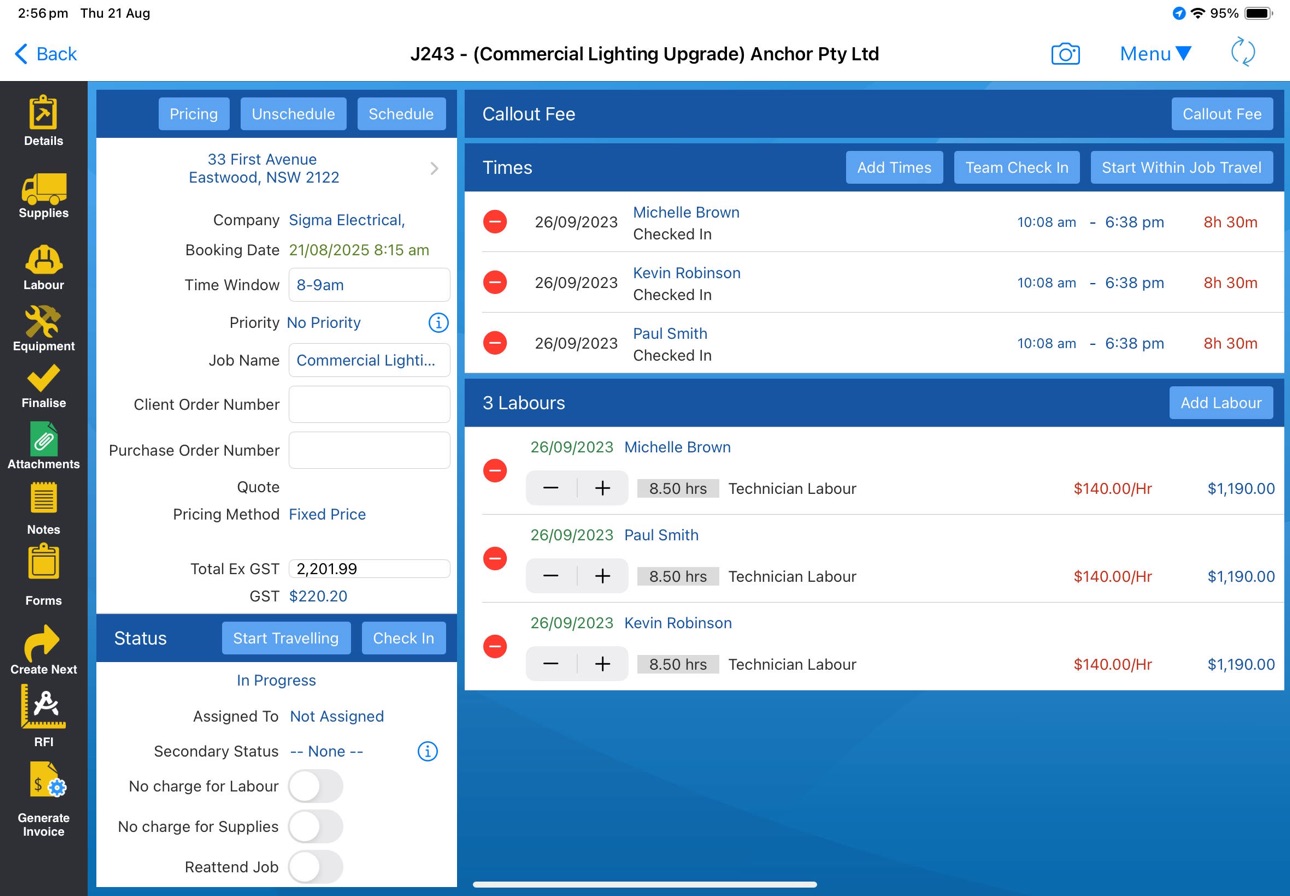1290x896 pixels.
Task: Open Sigma Electrical company link
Action: [x=347, y=220]
